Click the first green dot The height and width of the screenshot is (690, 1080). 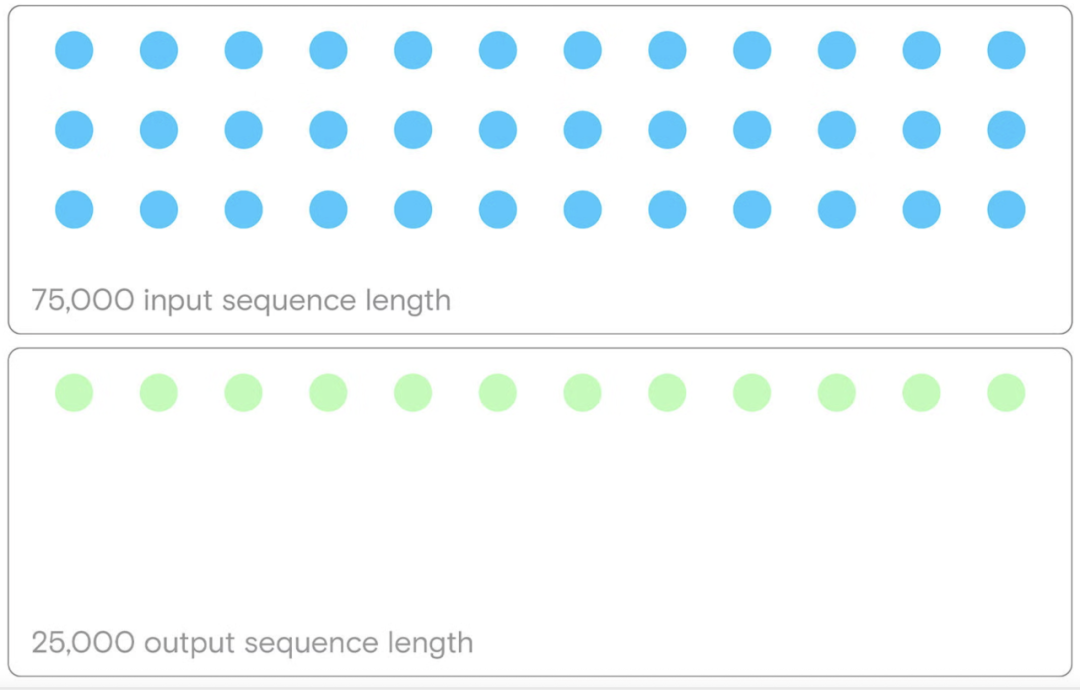tap(74, 393)
